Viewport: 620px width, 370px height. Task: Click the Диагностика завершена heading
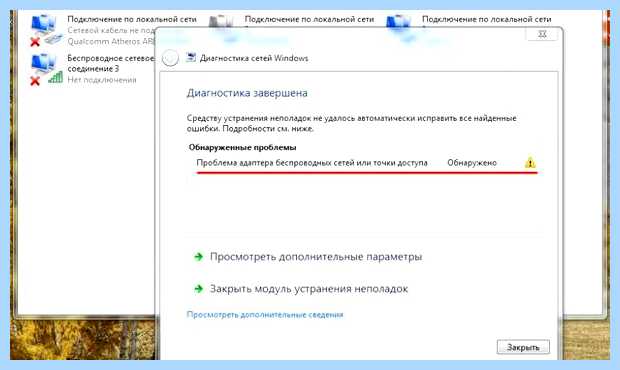click(247, 93)
